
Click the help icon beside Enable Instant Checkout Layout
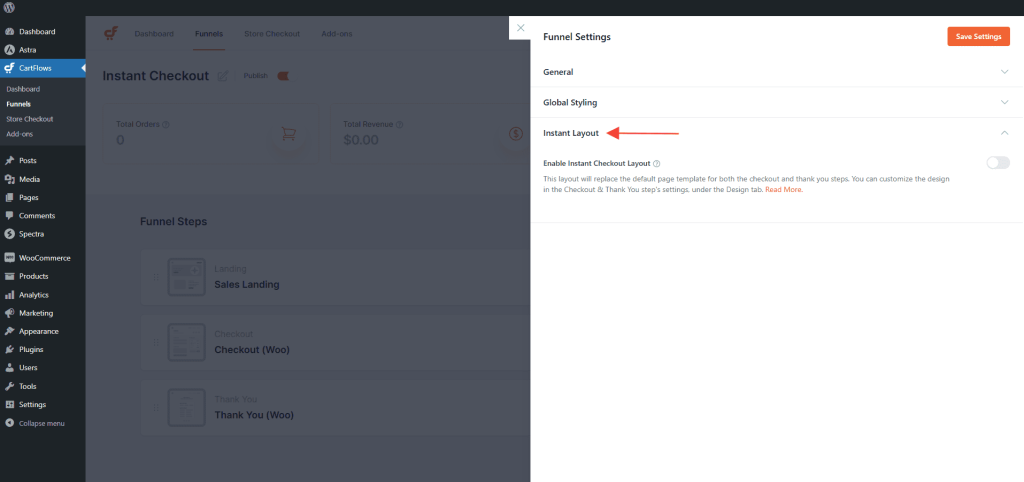pyautogui.click(x=656, y=163)
